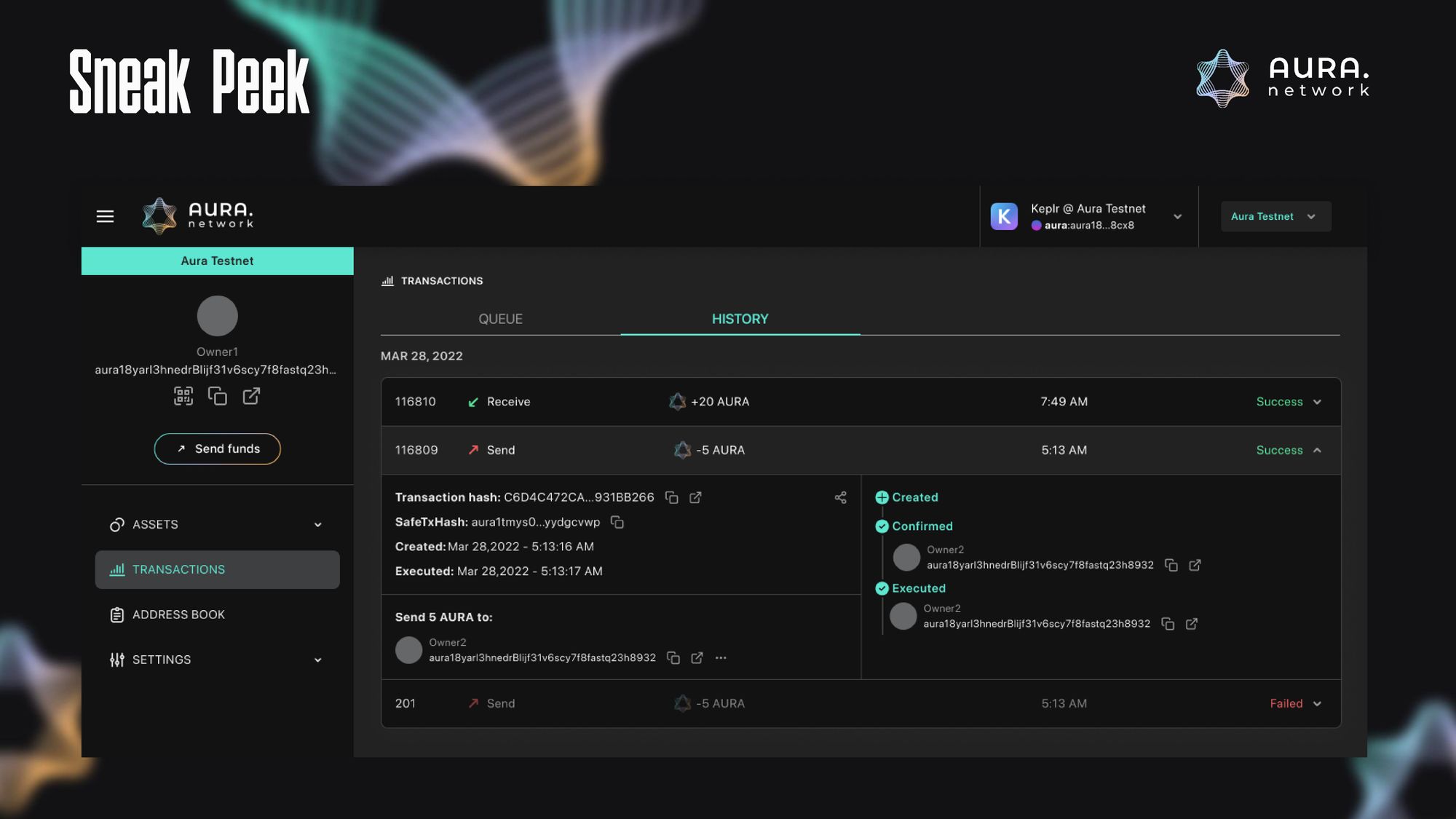The height and width of the screenshot is (819, 1456).
Task: Copy Owner1 wallet address from sidebar
Action: 217,396
